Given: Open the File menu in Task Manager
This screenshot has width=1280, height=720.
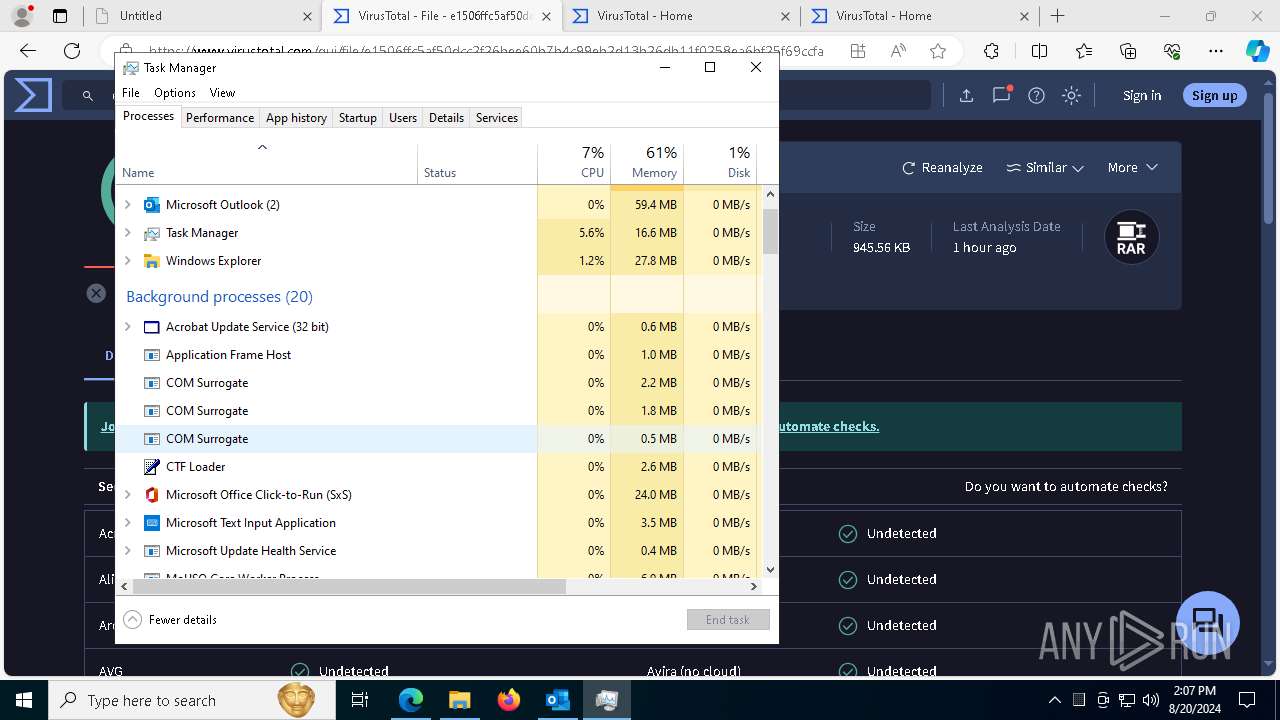Looking at the screenshot, I should (131, 93).
